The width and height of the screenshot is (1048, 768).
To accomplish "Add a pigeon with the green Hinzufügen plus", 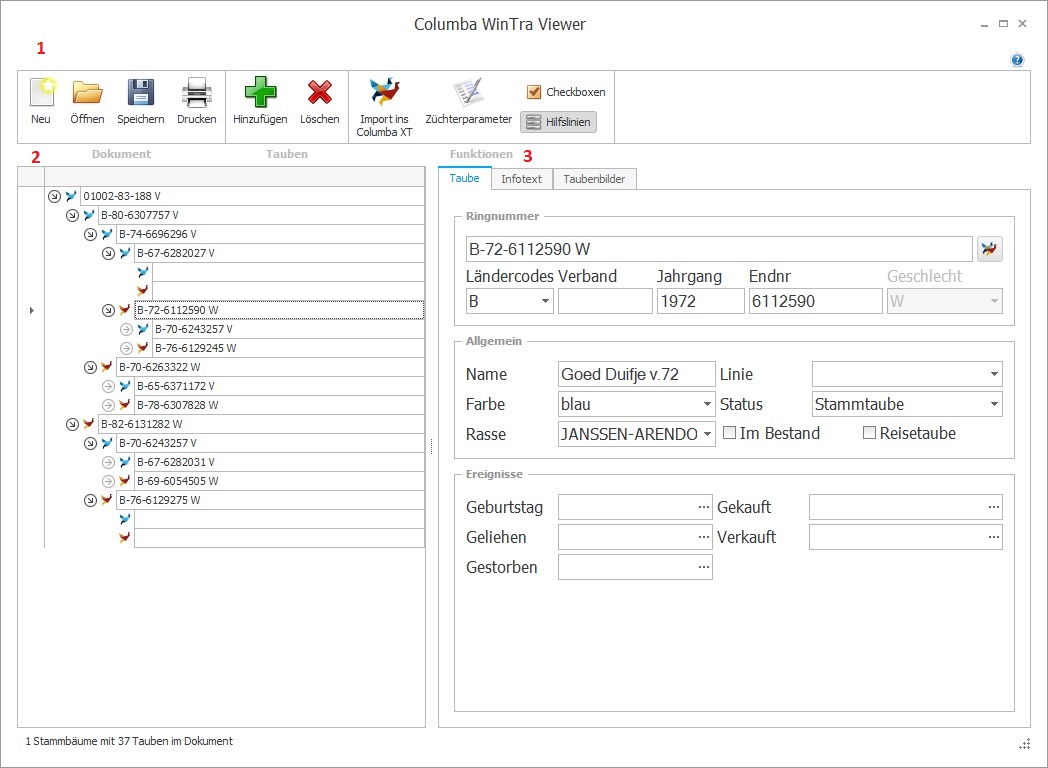I will point(260,94).
